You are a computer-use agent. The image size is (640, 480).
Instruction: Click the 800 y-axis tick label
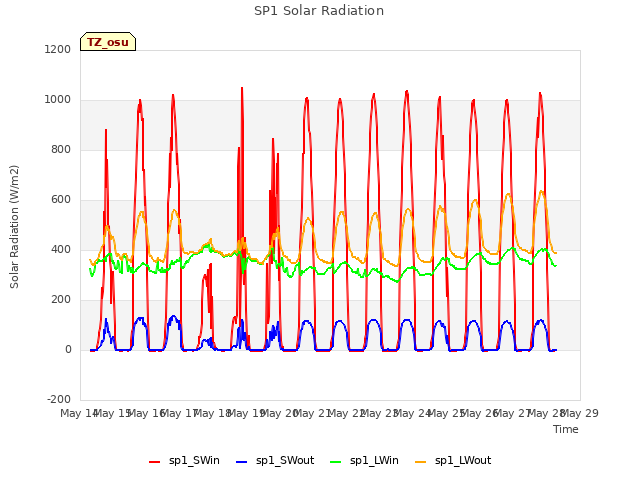[61, 149]
